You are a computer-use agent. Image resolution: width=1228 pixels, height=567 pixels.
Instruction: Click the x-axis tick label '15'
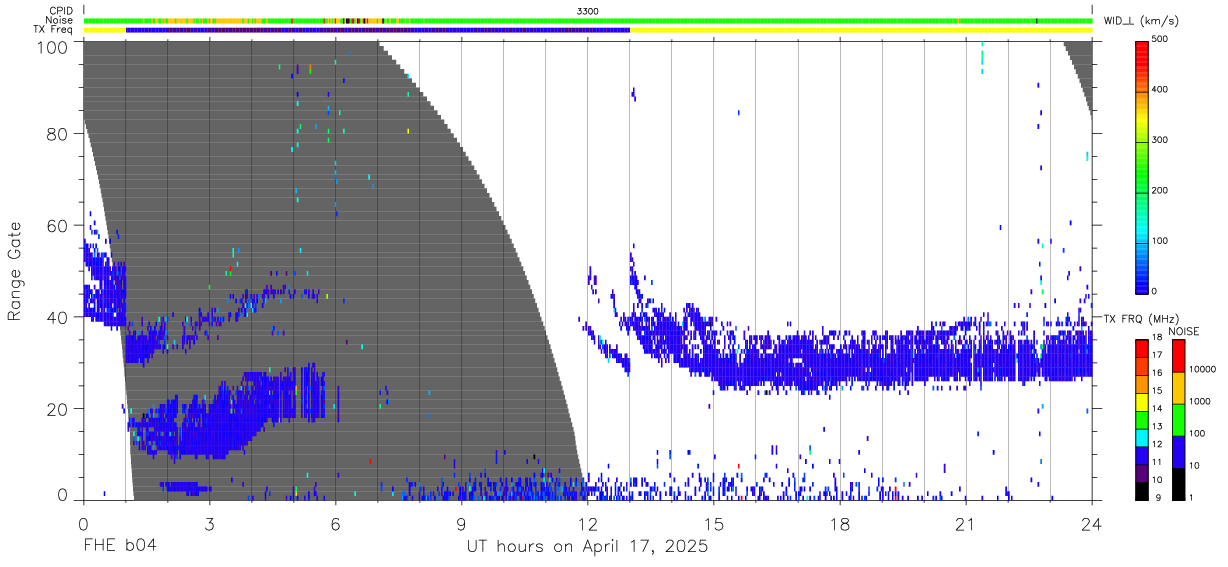(714, 522)
